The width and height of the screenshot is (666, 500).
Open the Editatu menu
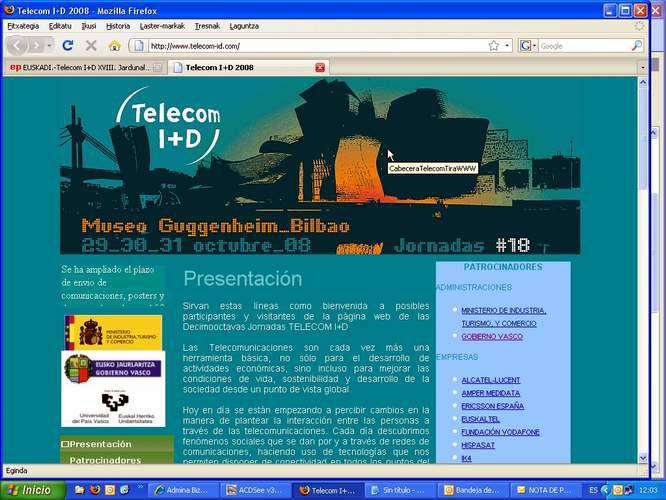pyautogui.click(x=60, y=26)
